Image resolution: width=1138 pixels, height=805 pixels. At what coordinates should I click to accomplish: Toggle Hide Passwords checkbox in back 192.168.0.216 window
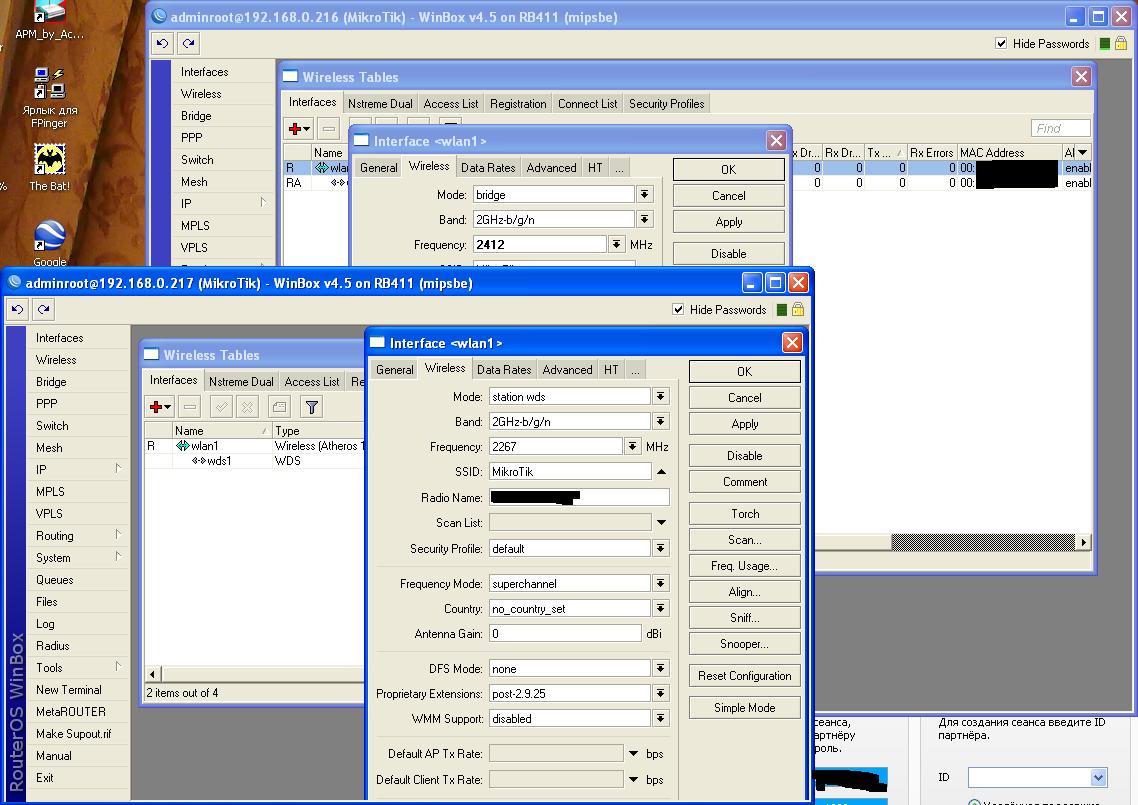click(x=1001, y=44)
